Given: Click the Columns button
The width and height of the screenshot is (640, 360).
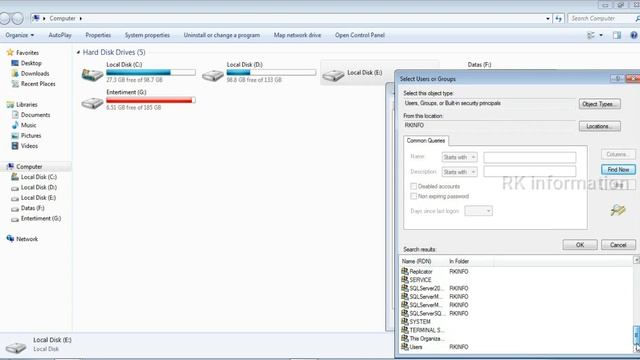Looking at the screenshot, I should [618, 154].
